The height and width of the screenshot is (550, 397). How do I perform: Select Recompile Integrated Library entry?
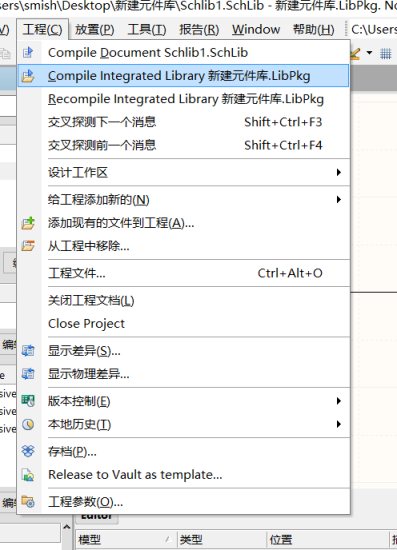[x=184, y=99]
